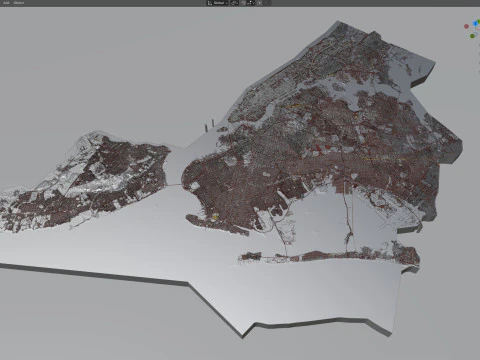The height and width of the screenshot is (360, 480).
Task: Toggle proportional editing icon
Action: [x=260, y=3]
